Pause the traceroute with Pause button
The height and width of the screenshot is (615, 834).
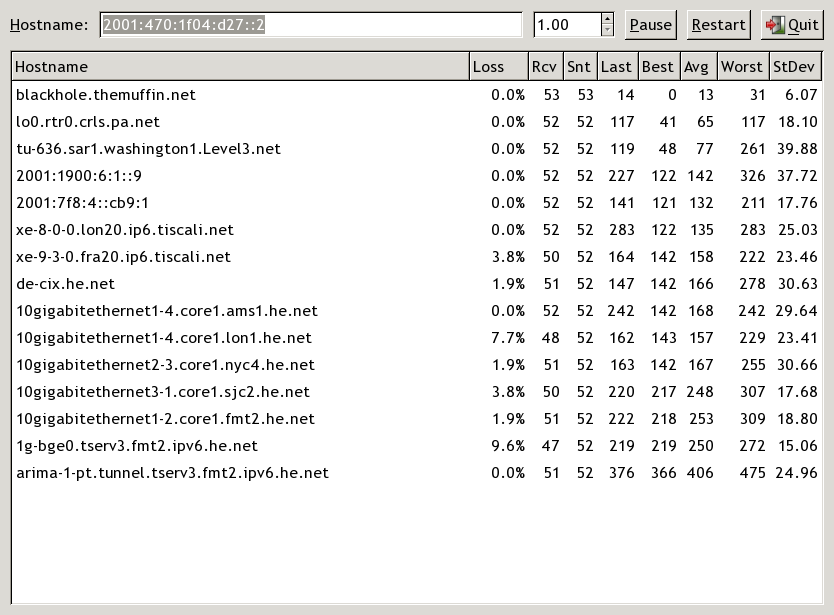[650, 25]
